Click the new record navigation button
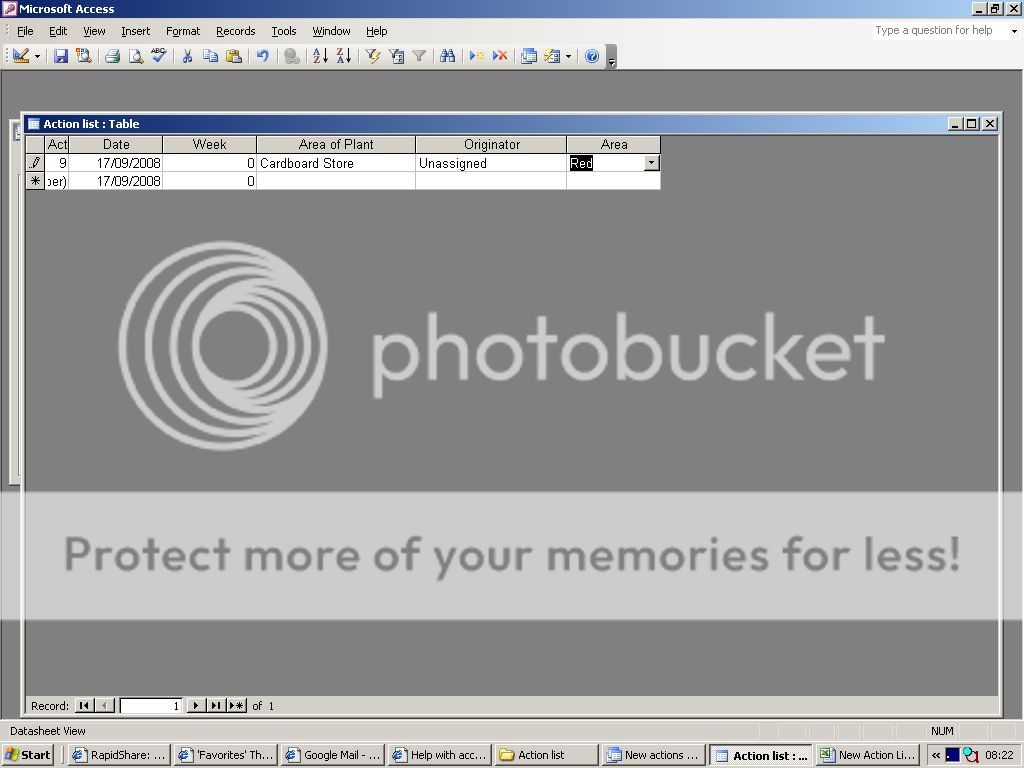This screenshot has height=768, width=1024. point(236,705)
